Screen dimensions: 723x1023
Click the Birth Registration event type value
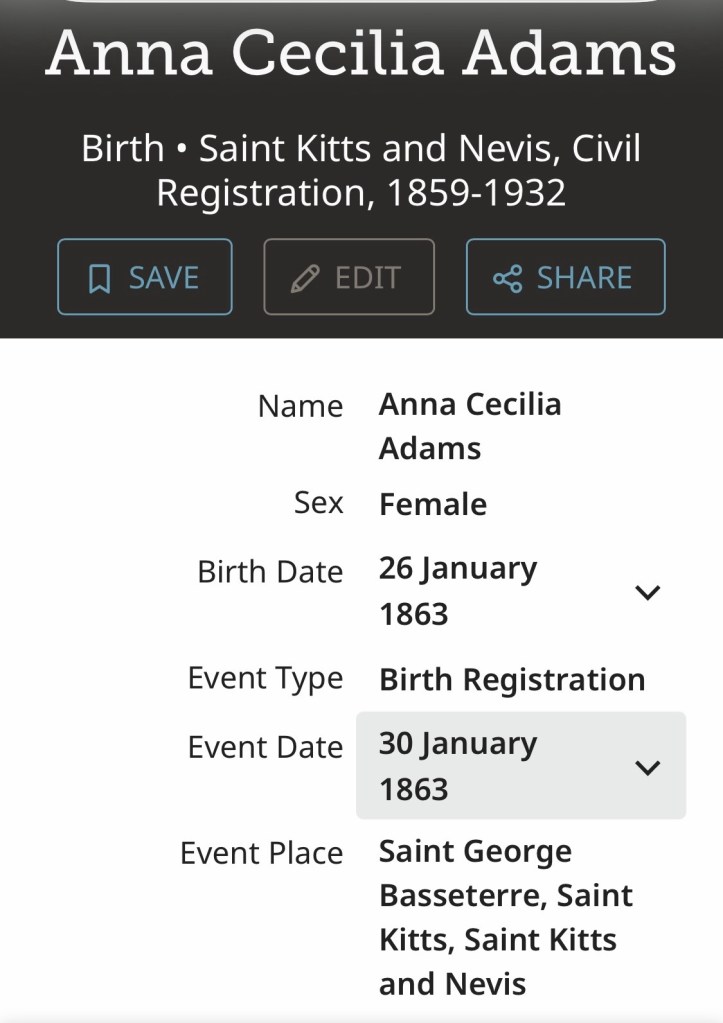(512, 680)
